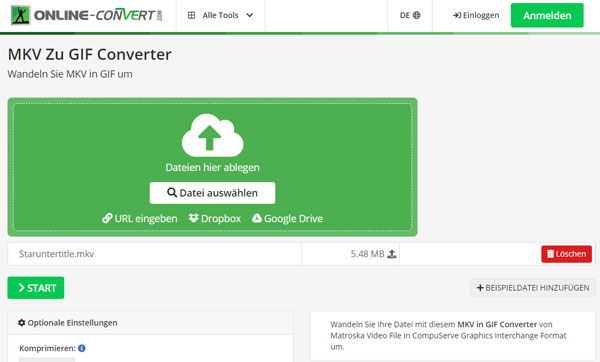This screenshot has height=362, width=600.
Task: Click 'MKV in GIF Converter' bold text
Action: point(497,324)
